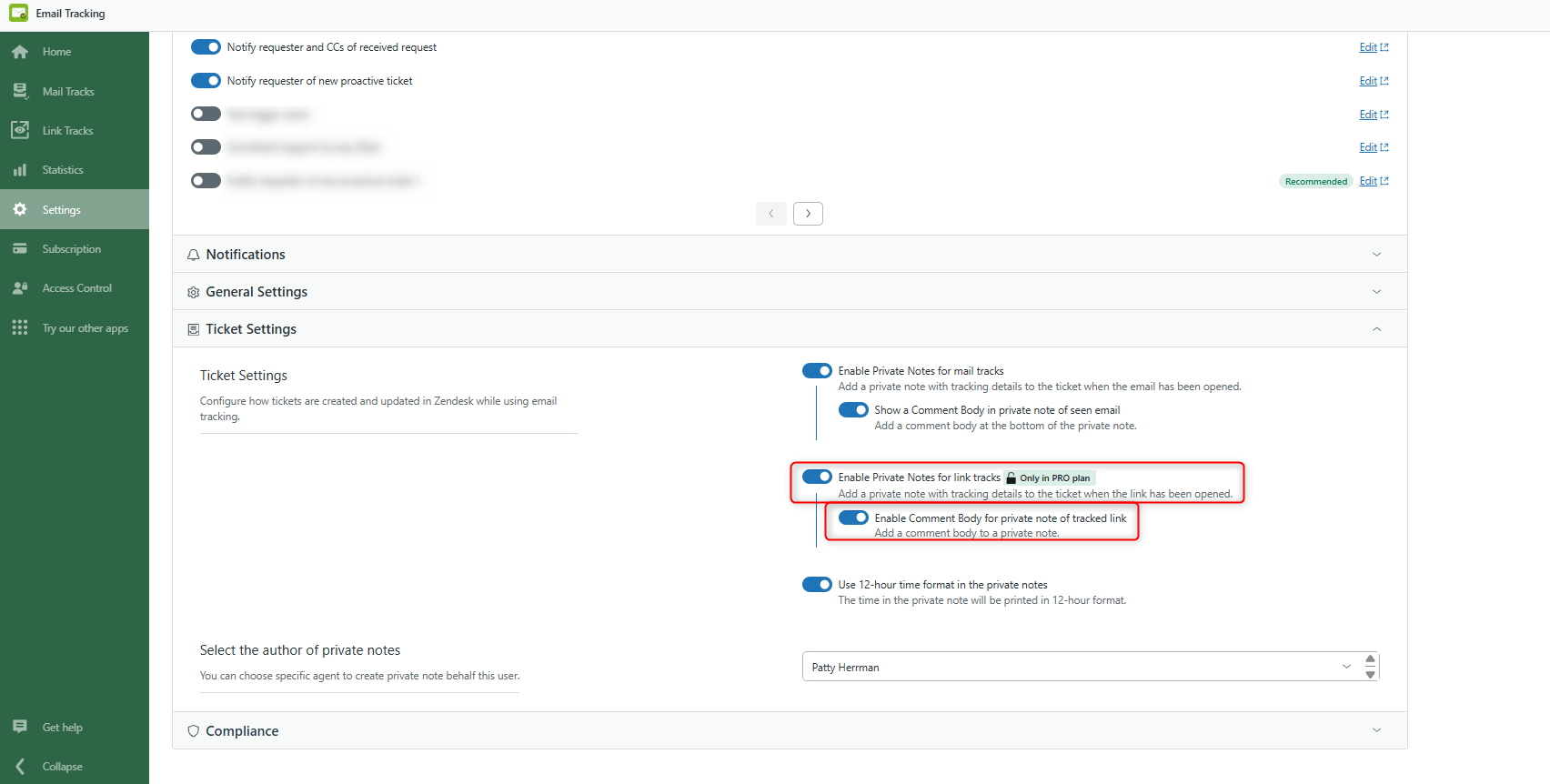Click the Link Tracks eye icon
Image resolution: width=1550 pixels, height=784 pixels.
(20, 130)
